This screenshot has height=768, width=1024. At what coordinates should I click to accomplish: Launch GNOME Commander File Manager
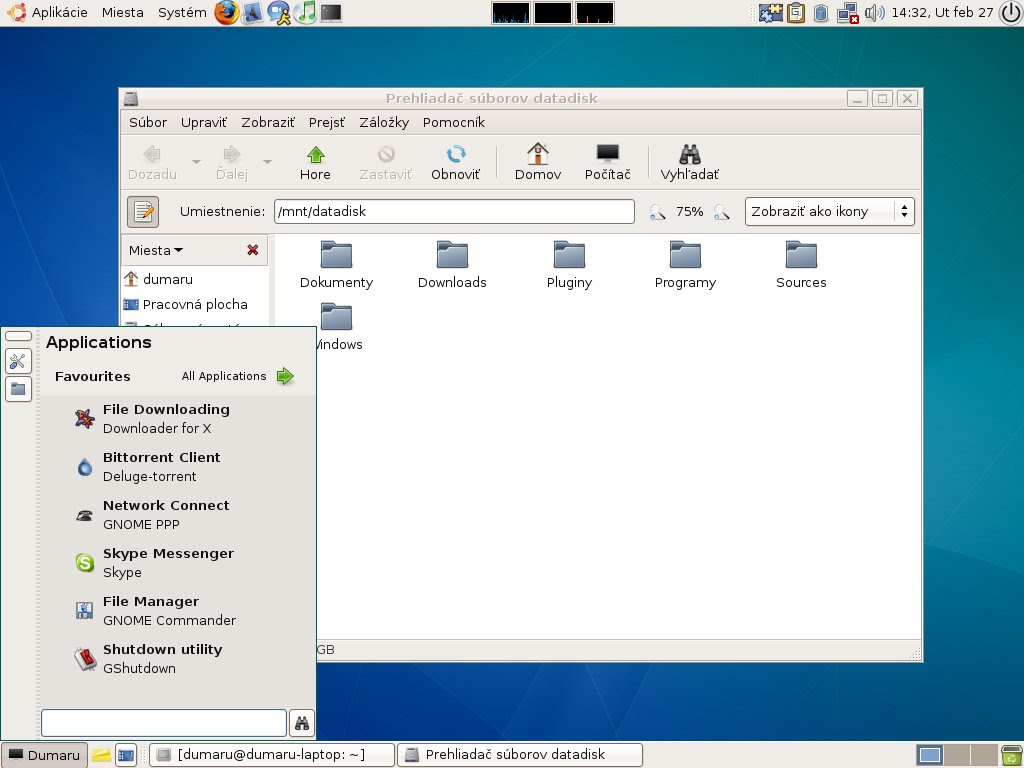(178, 611)
